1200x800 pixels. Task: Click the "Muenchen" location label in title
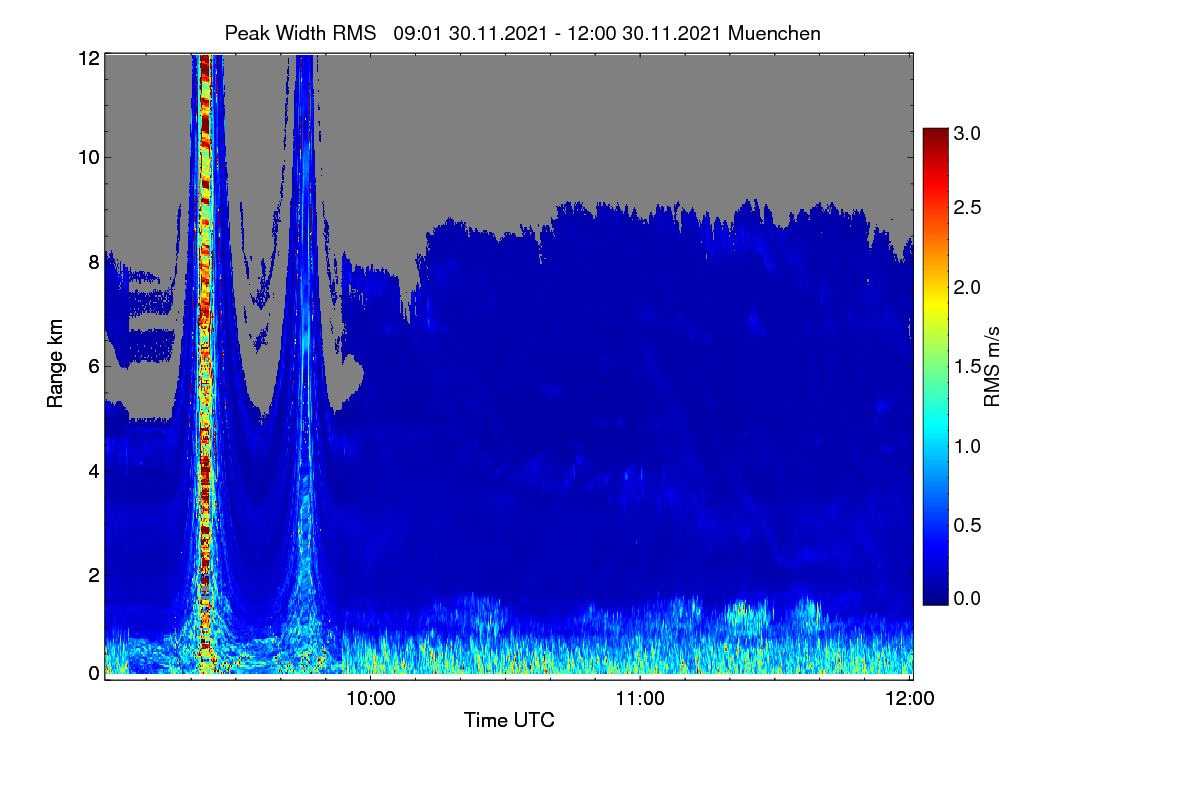774,33
